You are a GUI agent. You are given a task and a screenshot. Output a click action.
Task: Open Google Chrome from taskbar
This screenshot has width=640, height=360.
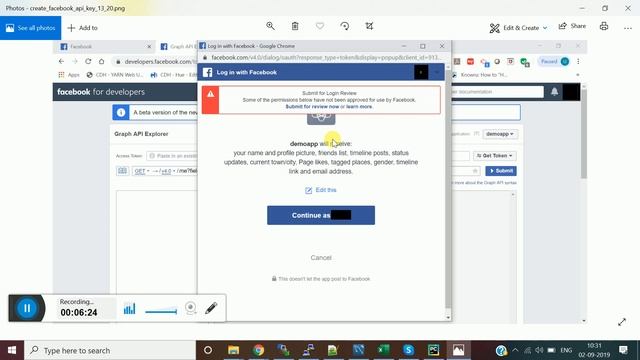click(x=258, y=350)
